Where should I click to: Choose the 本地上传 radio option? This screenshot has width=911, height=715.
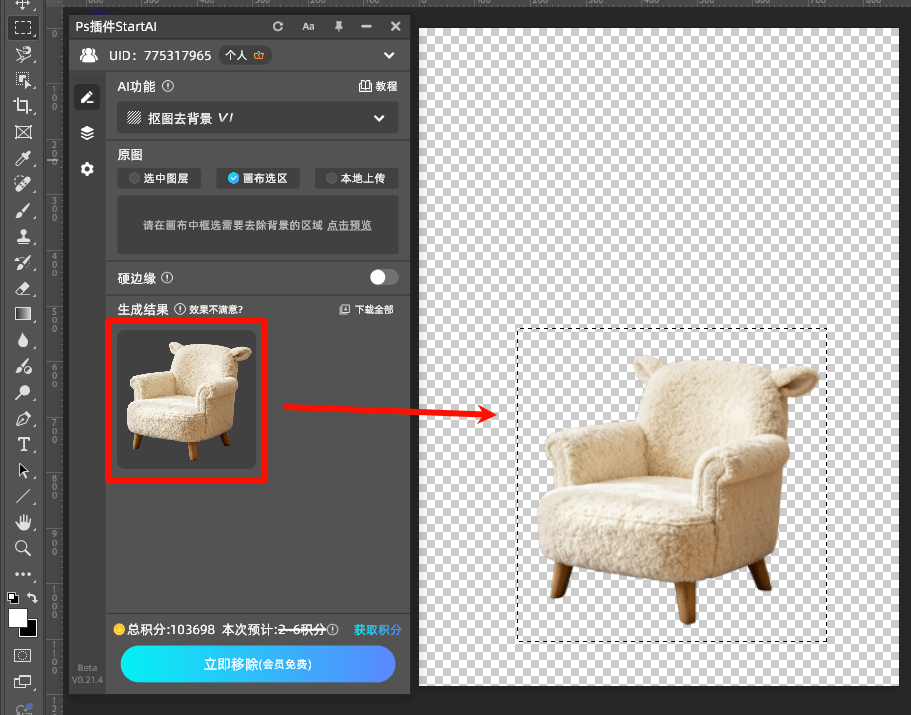[x=356, y=178]
